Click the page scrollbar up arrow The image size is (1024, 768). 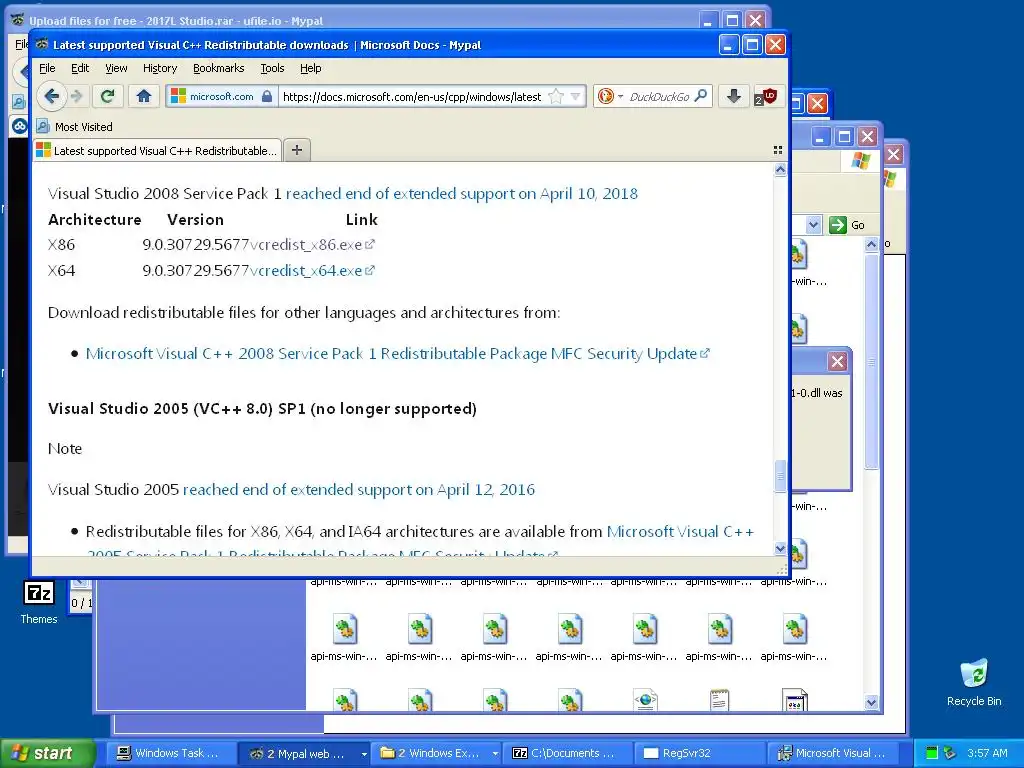[x=780, y=170]
